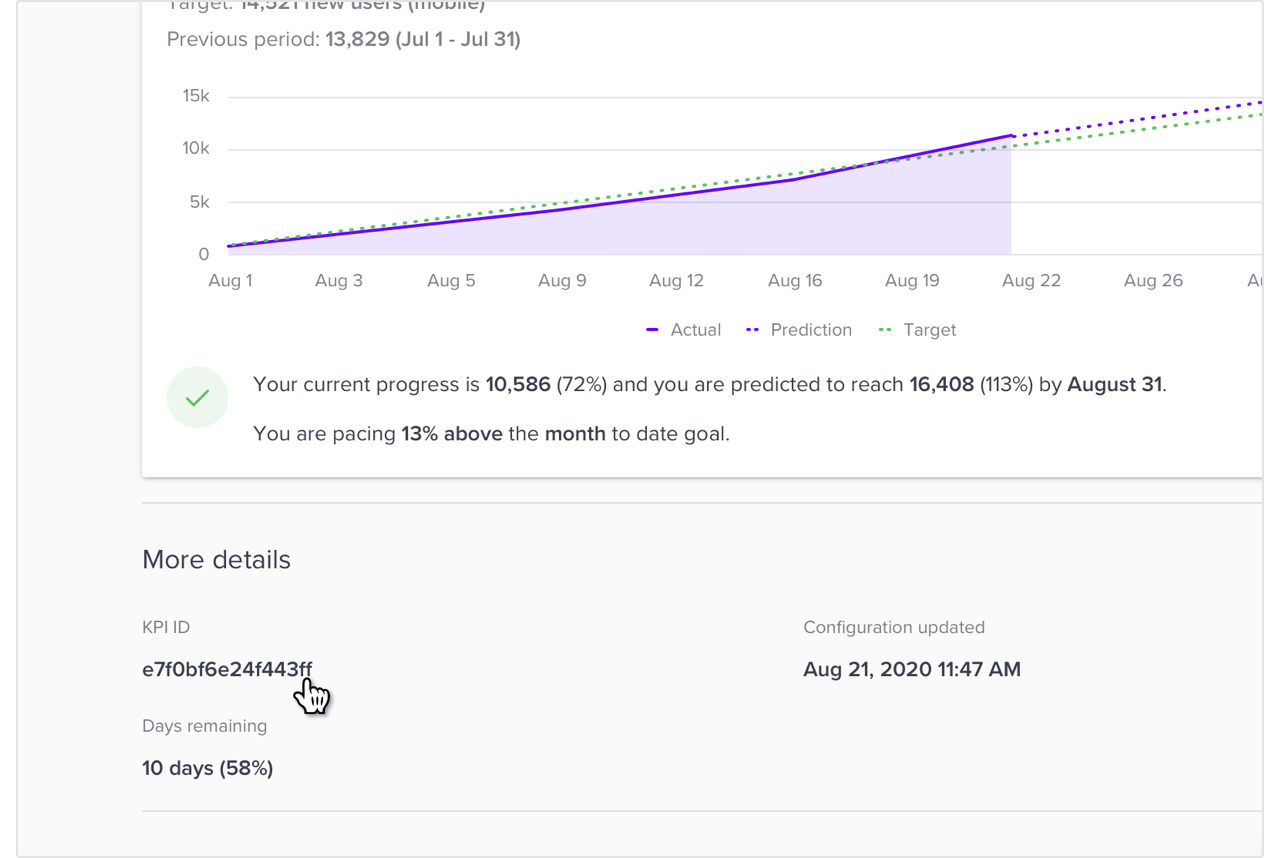Click the Aug 26 label on the x-axis

(x=1153, y=281)
